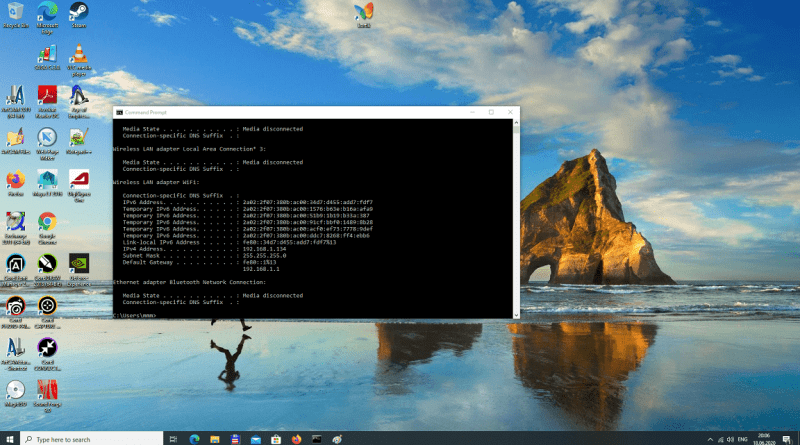The height and width of the screenshot is (445, 800).
Task: Click the Windows Start button
Action: [9, 438]
